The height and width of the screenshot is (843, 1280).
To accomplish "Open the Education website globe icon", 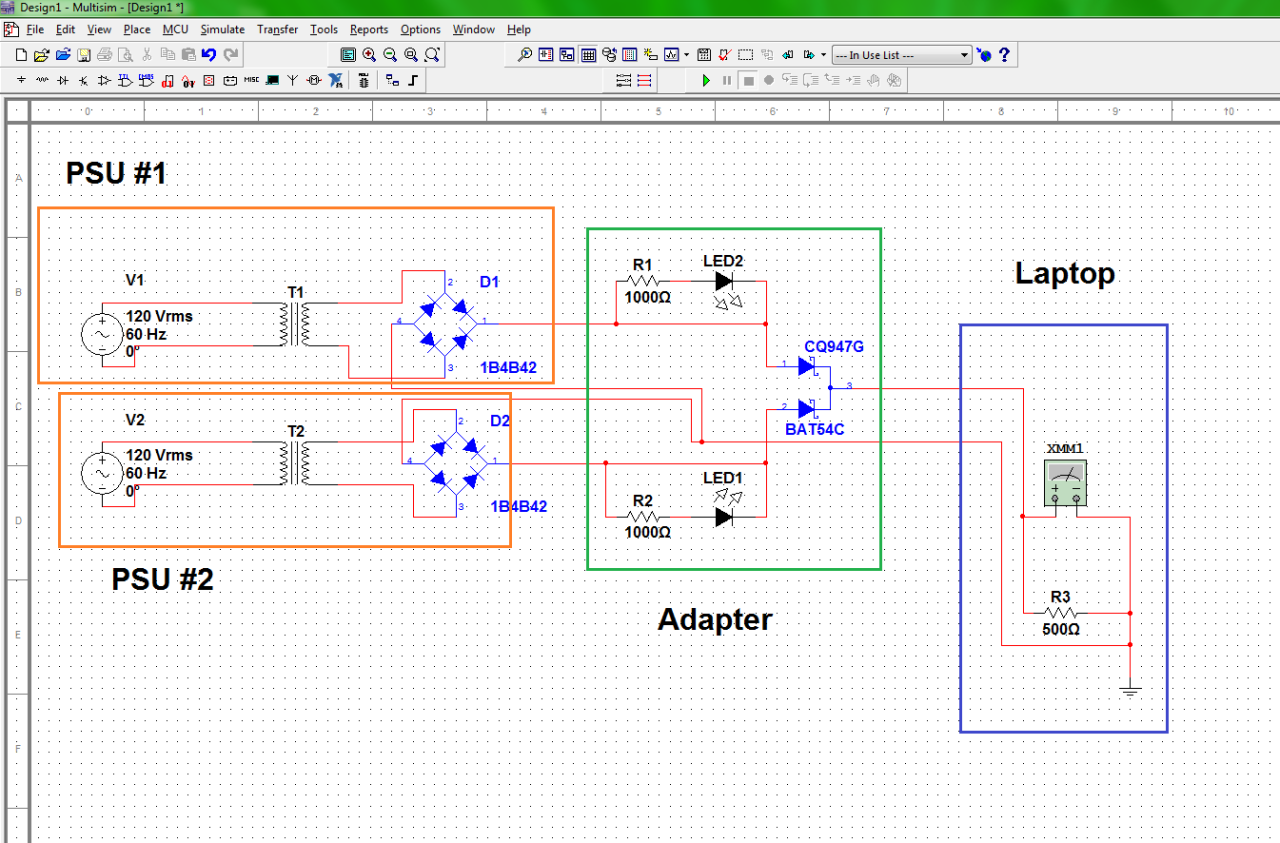I will click(x=984, y=55).
